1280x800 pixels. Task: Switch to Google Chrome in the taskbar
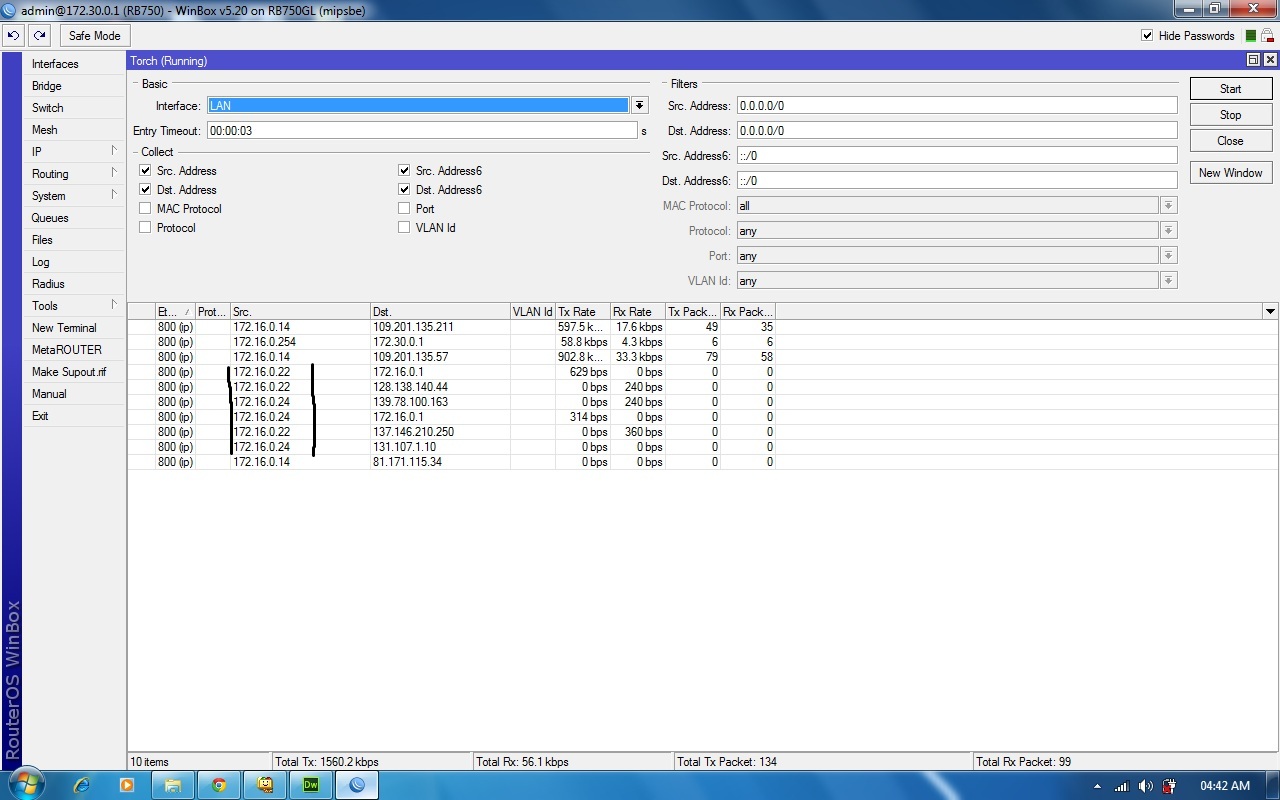tap(219, 785)
